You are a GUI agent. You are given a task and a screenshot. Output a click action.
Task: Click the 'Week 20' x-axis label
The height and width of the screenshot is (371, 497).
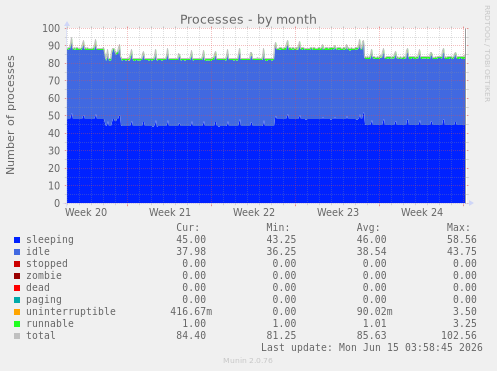coord(86,212)
